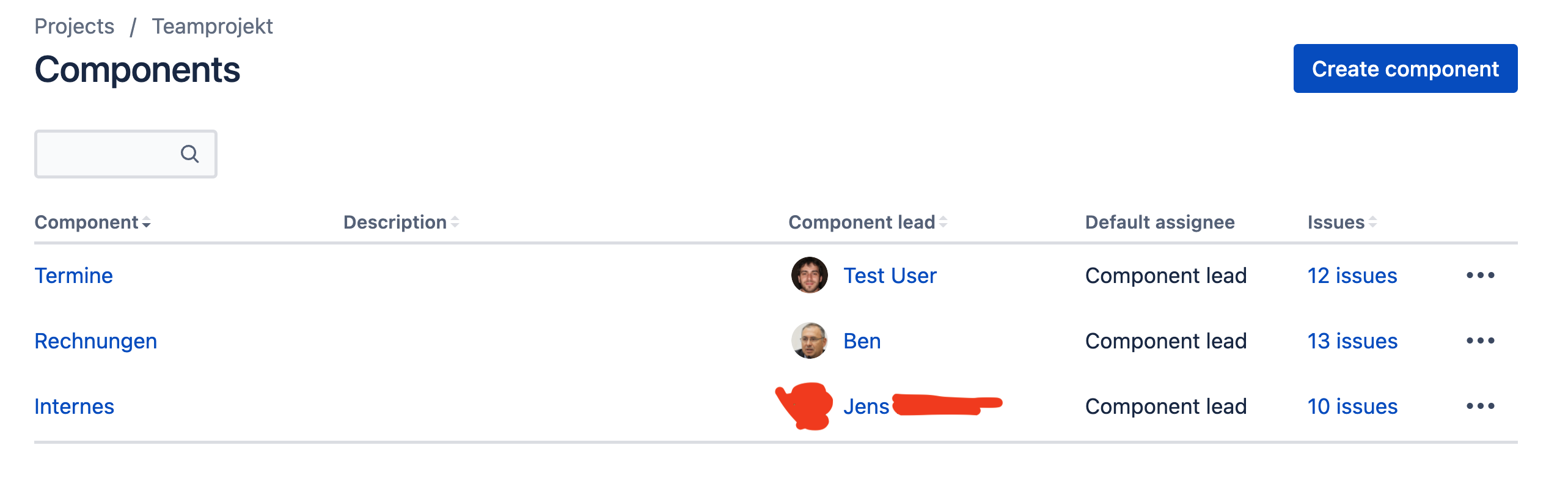Click the Create component button
Viewport: 1568px width, 500px height.
click(x=1405, y=68)
